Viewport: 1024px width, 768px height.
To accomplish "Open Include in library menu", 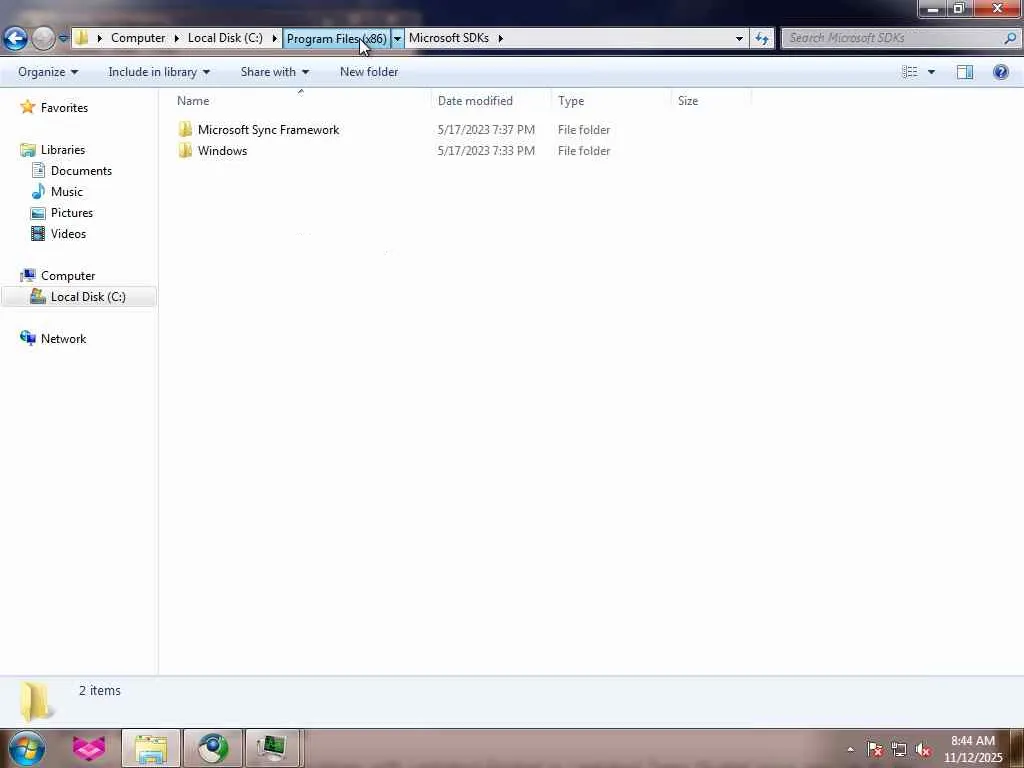I will (x=159, y=72).
